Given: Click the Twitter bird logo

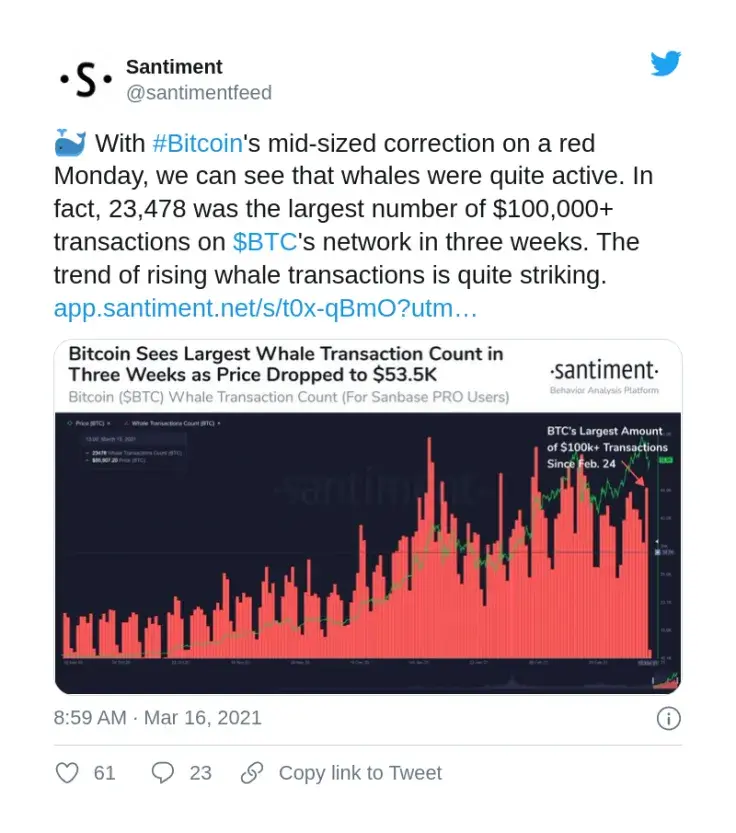Looking at the screenshot, I should click(x=665, y=63).
